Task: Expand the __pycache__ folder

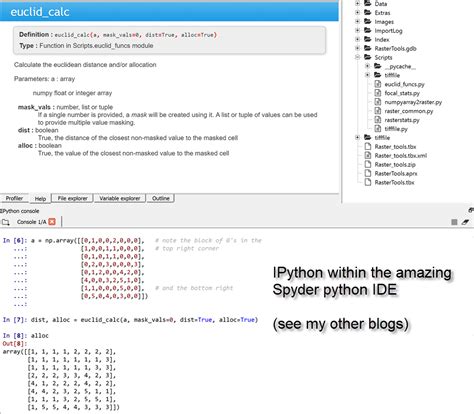Action: click(368, 66)
